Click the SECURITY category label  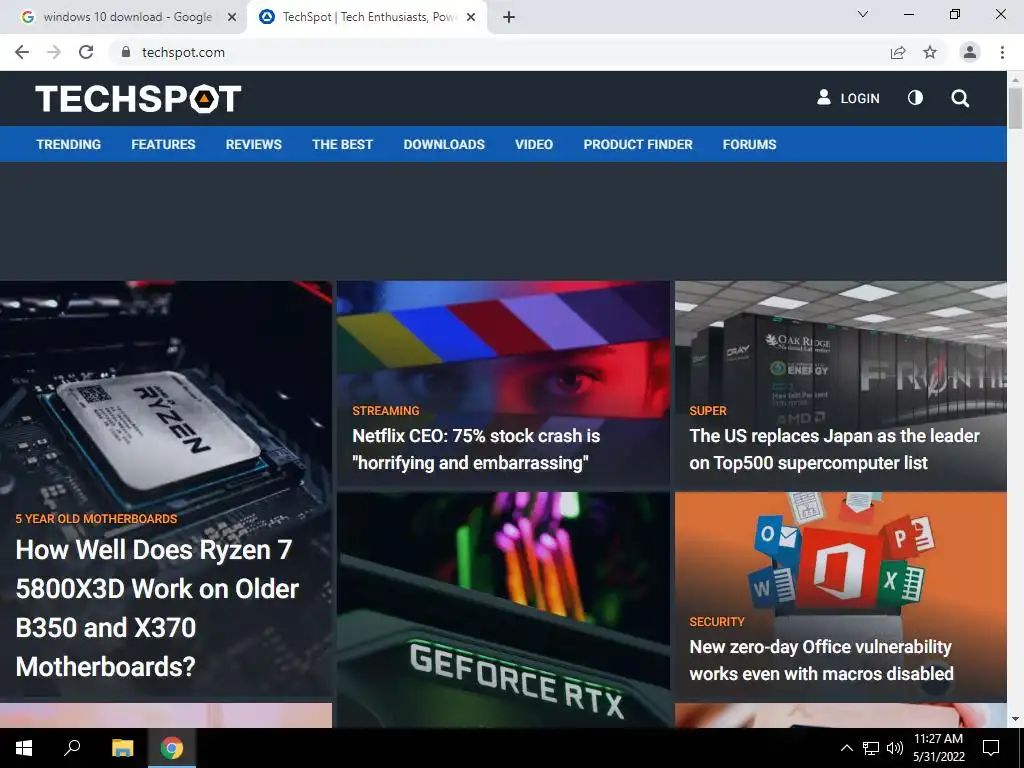click(716, 622)
